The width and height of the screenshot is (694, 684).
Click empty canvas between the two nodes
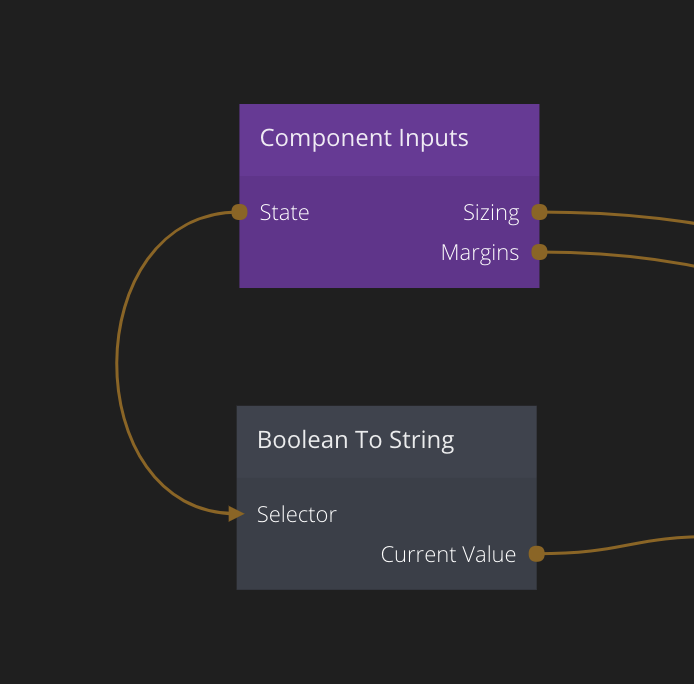pyautogui.click(x=388, y=346)
